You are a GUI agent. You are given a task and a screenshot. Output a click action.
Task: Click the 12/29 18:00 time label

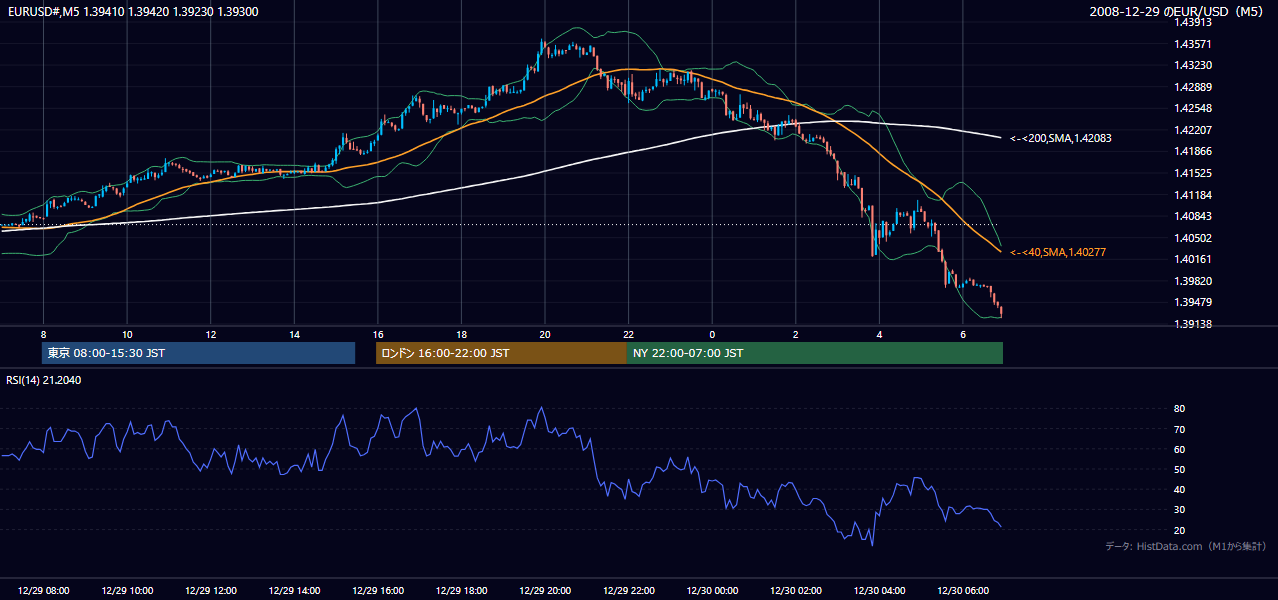(x=461, y=591)
